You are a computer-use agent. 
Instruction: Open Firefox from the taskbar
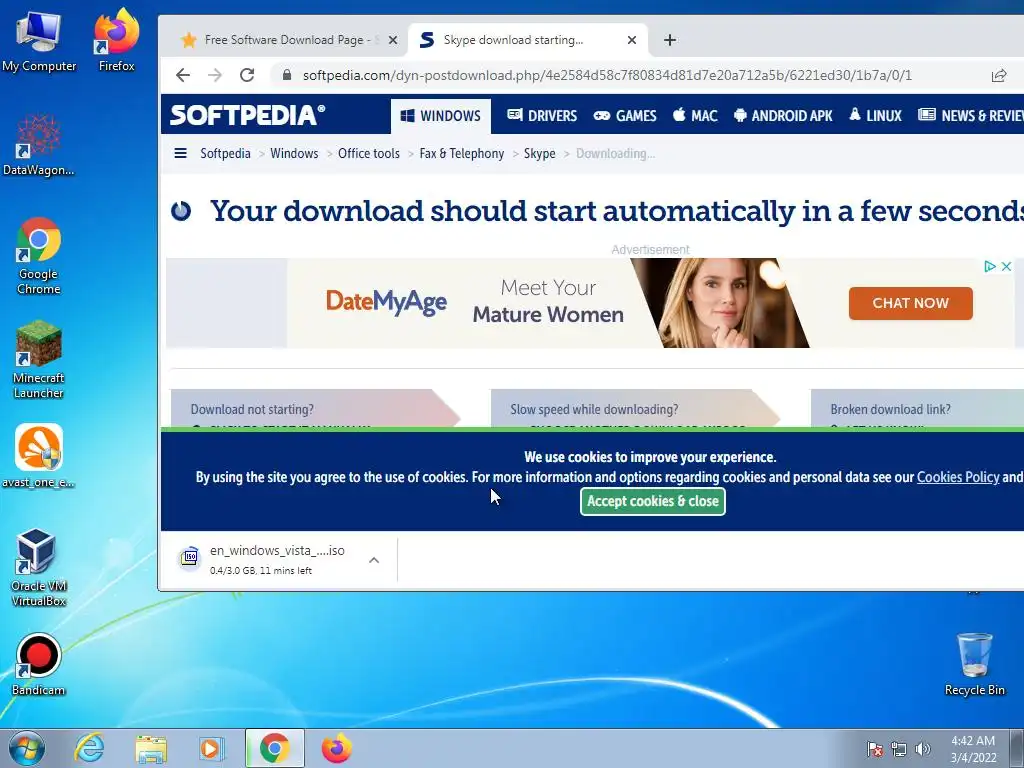click(x=336, y=748)
